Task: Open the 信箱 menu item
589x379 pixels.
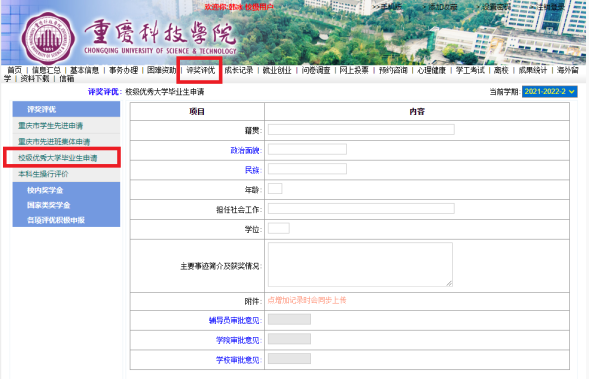Action: pyautogui.click(x=66, y=79)
